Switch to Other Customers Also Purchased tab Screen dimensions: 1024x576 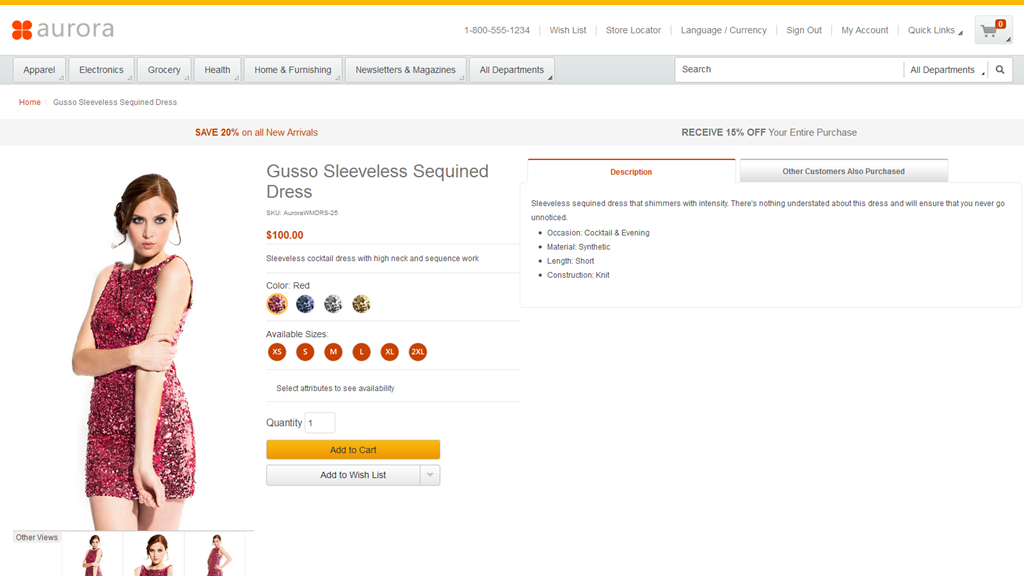(844, 171)
